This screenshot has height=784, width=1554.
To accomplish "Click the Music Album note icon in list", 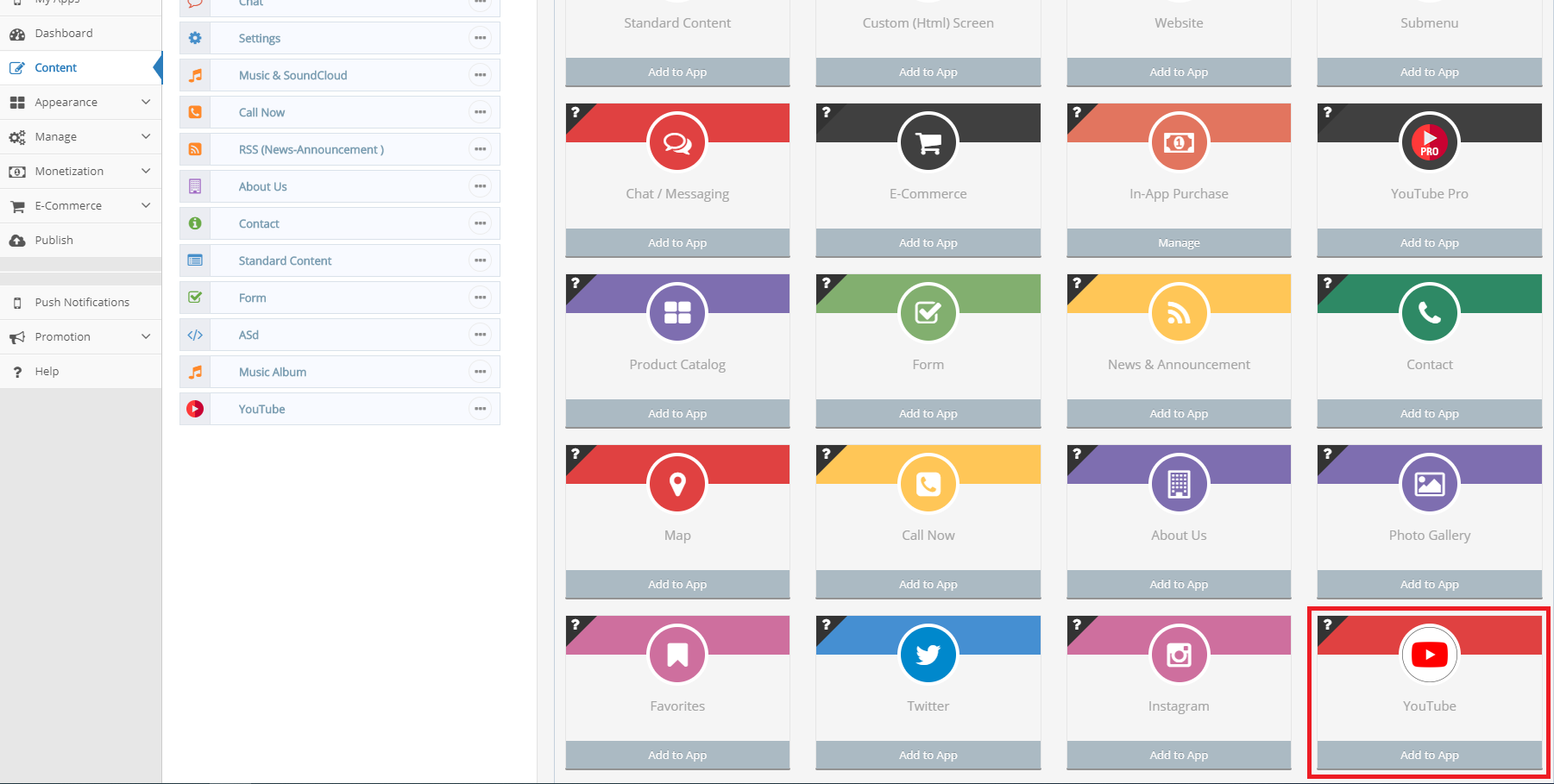I will [x=195, y=372].
